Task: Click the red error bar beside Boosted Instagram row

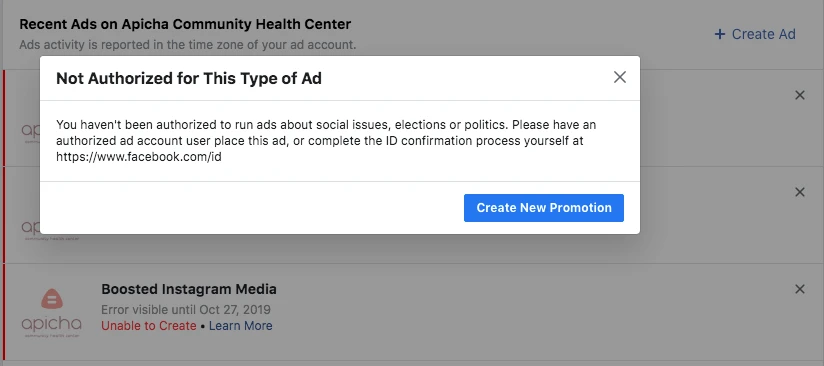Action: coord(4,312)
